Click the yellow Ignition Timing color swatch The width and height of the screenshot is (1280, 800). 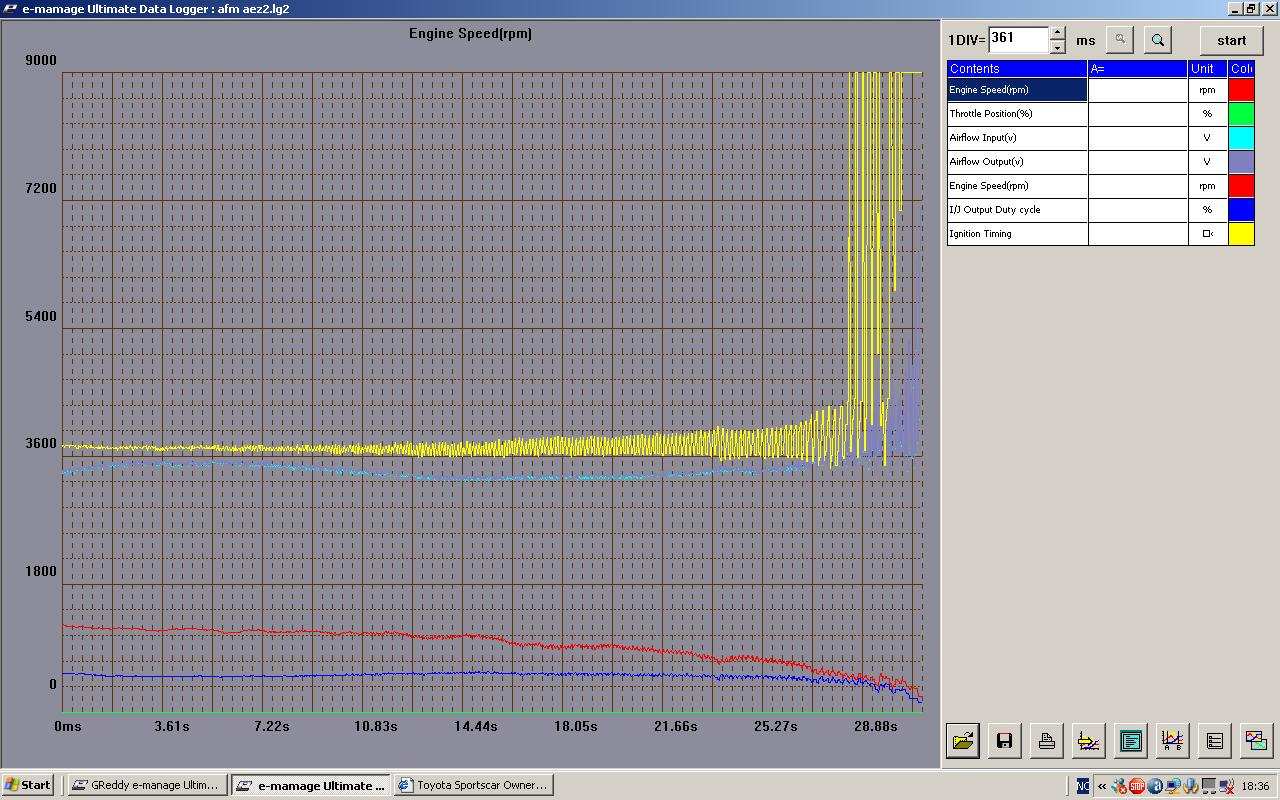pyautogui.click(x=1241, y=234)
